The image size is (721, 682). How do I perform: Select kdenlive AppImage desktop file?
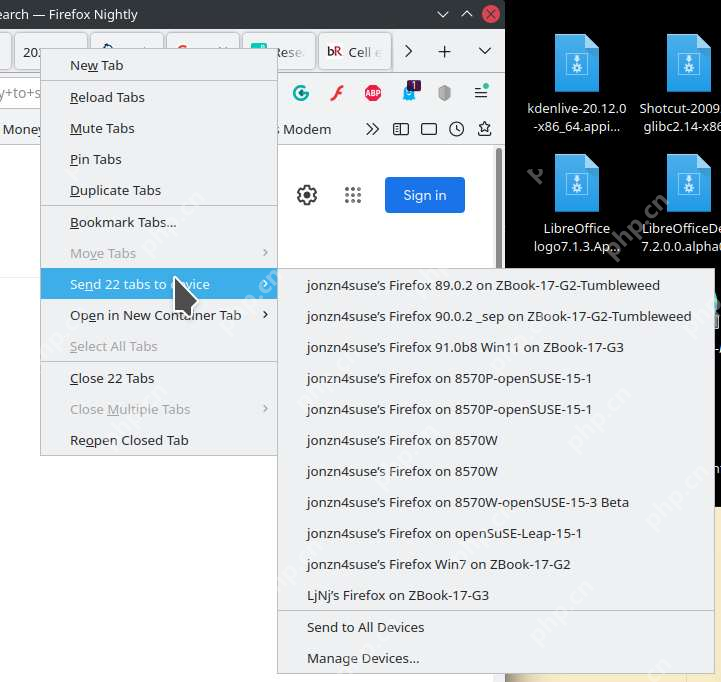coord(577,84)
